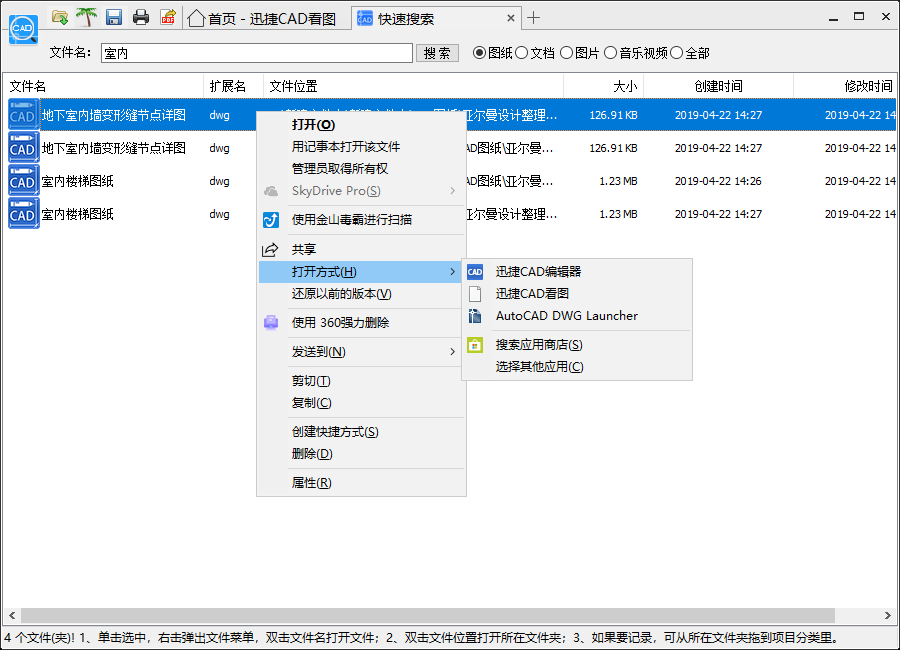Click the palm tree toolbar icon
Viewport: 900px width, 650px height.
coord(87,17)
